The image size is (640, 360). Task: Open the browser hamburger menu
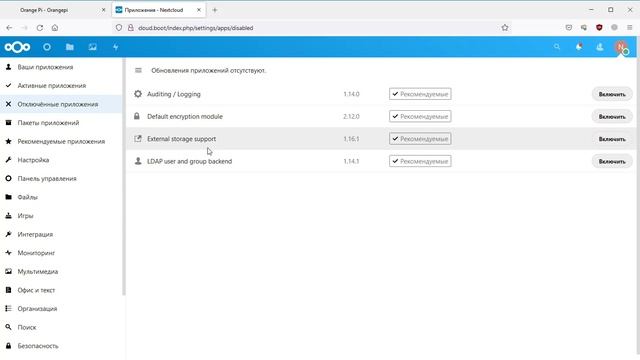click(630, 28)
